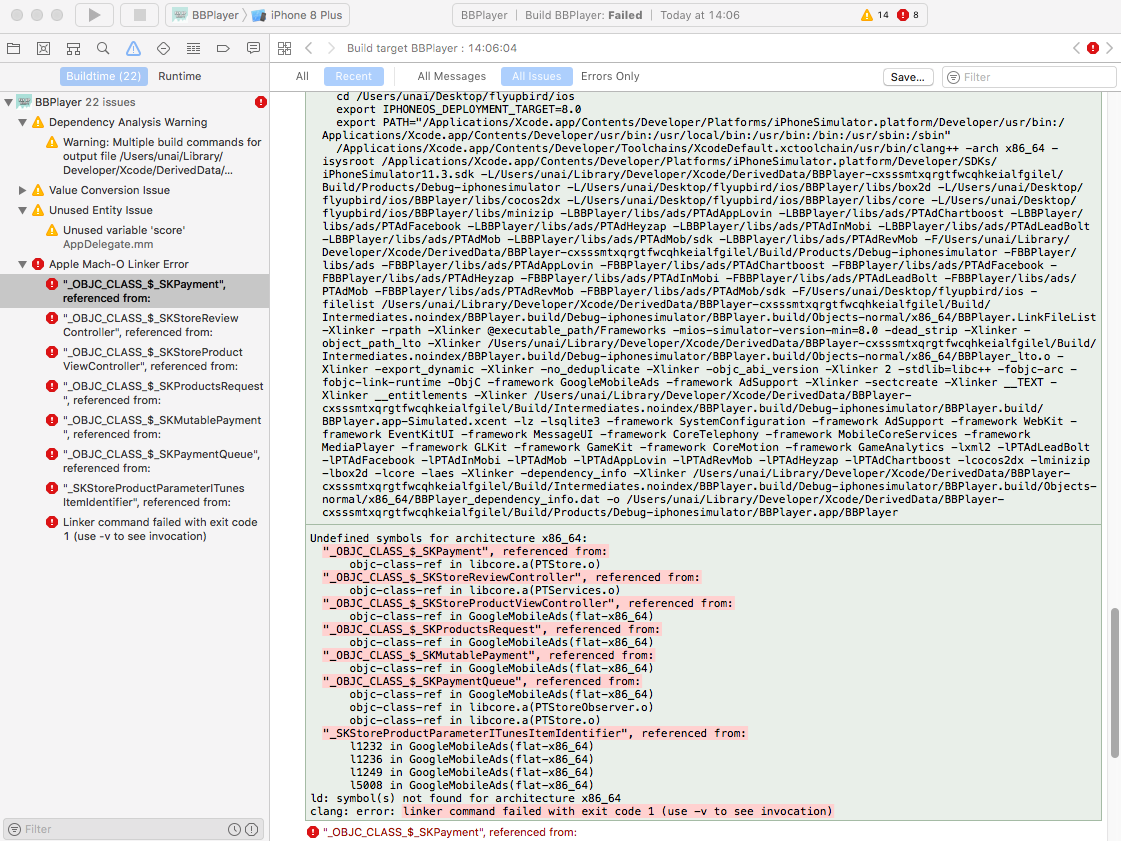This screenshot has width=1121, height=841.
Task: Collapse Apple Mach-O Linker Error group
Action: tap(23, 264)
